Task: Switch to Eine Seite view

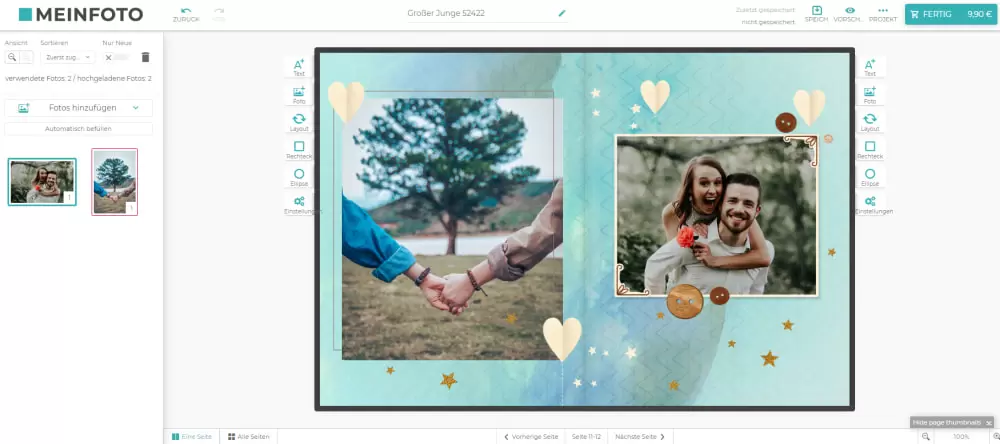Action: pos(191,437)
